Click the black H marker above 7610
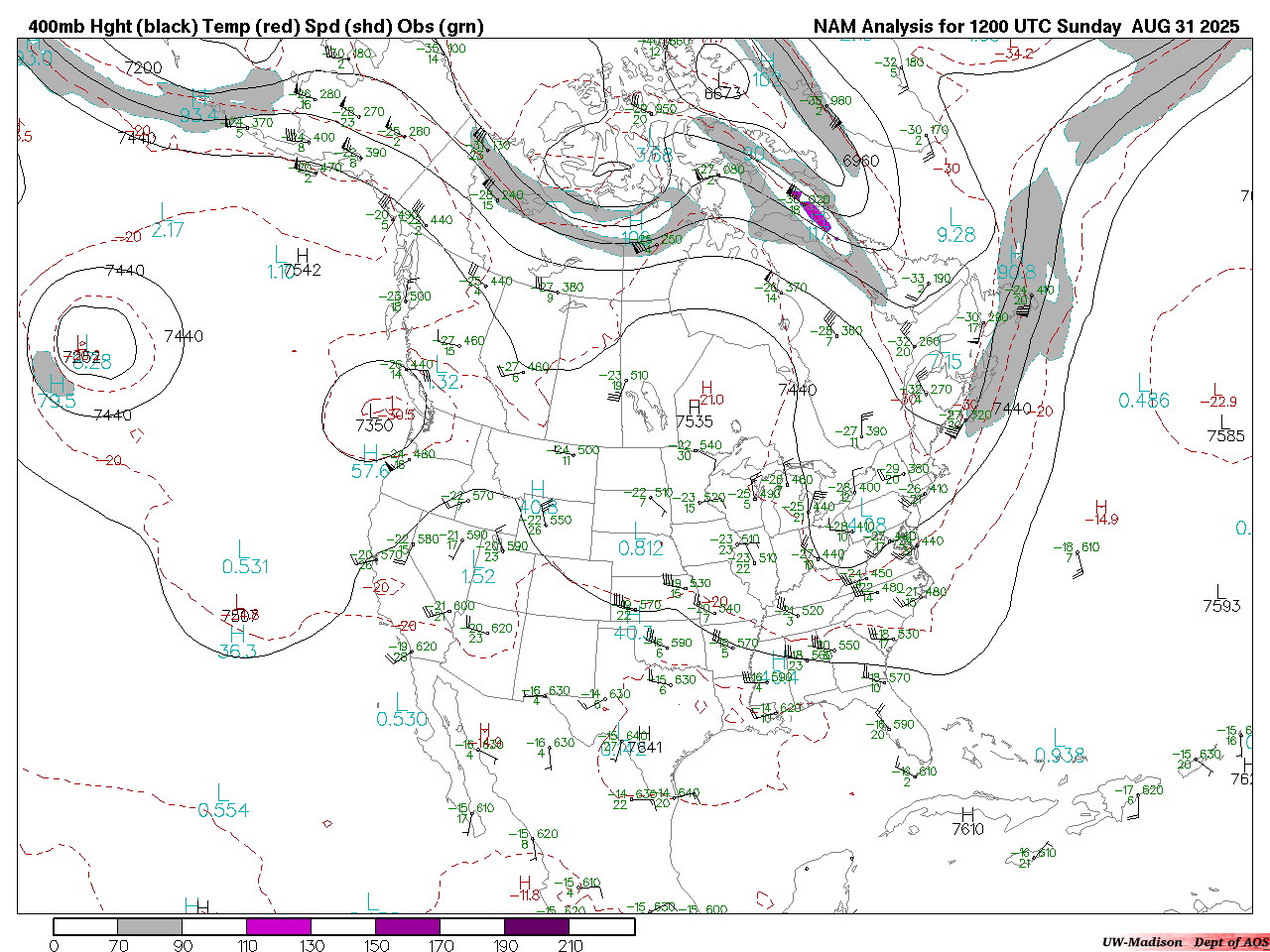 [967, 814]
